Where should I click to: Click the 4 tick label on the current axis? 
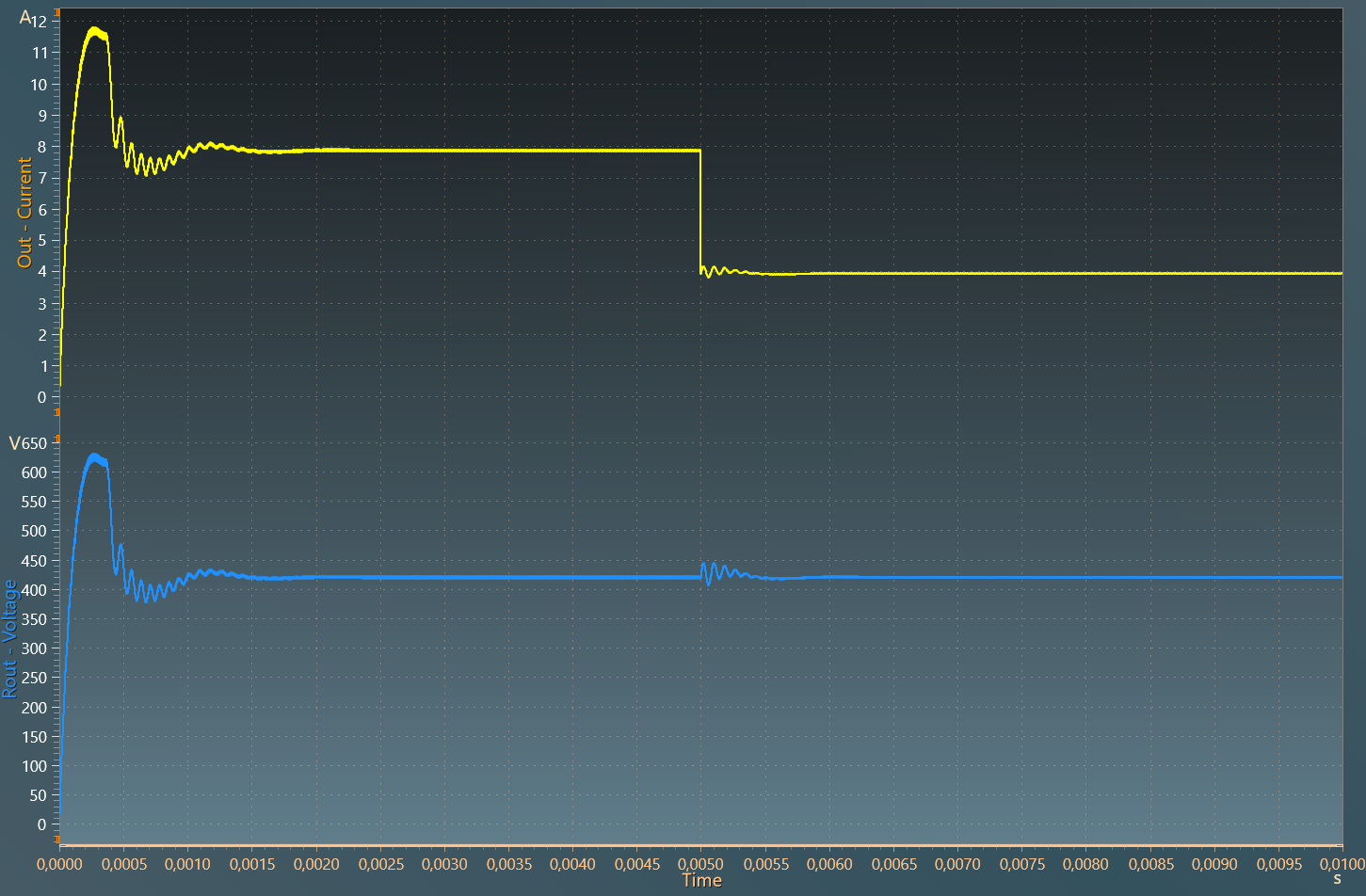click(41, 272)
